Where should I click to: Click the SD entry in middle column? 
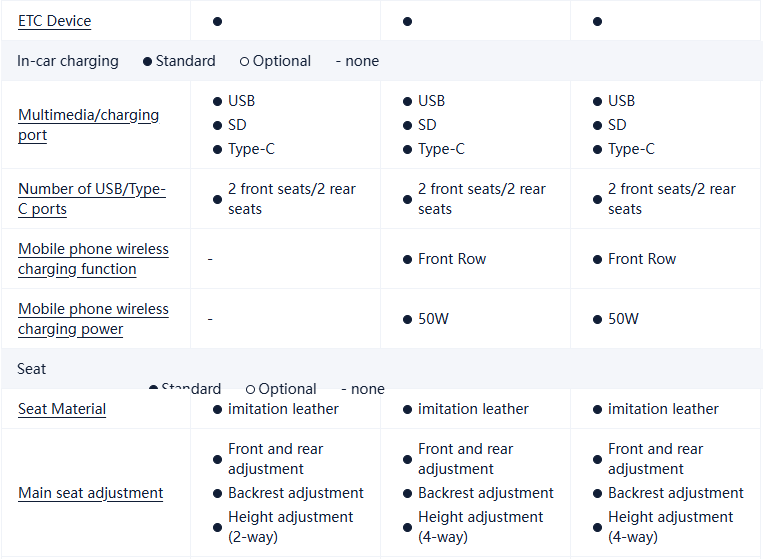427,125
